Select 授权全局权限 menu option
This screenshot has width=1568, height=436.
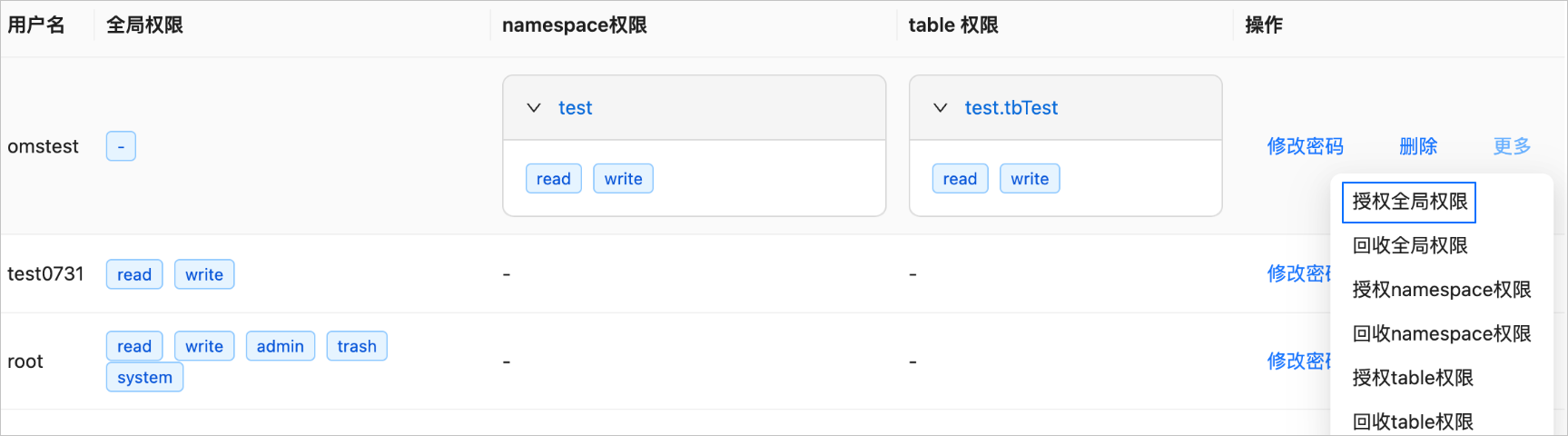(1409, 202)
